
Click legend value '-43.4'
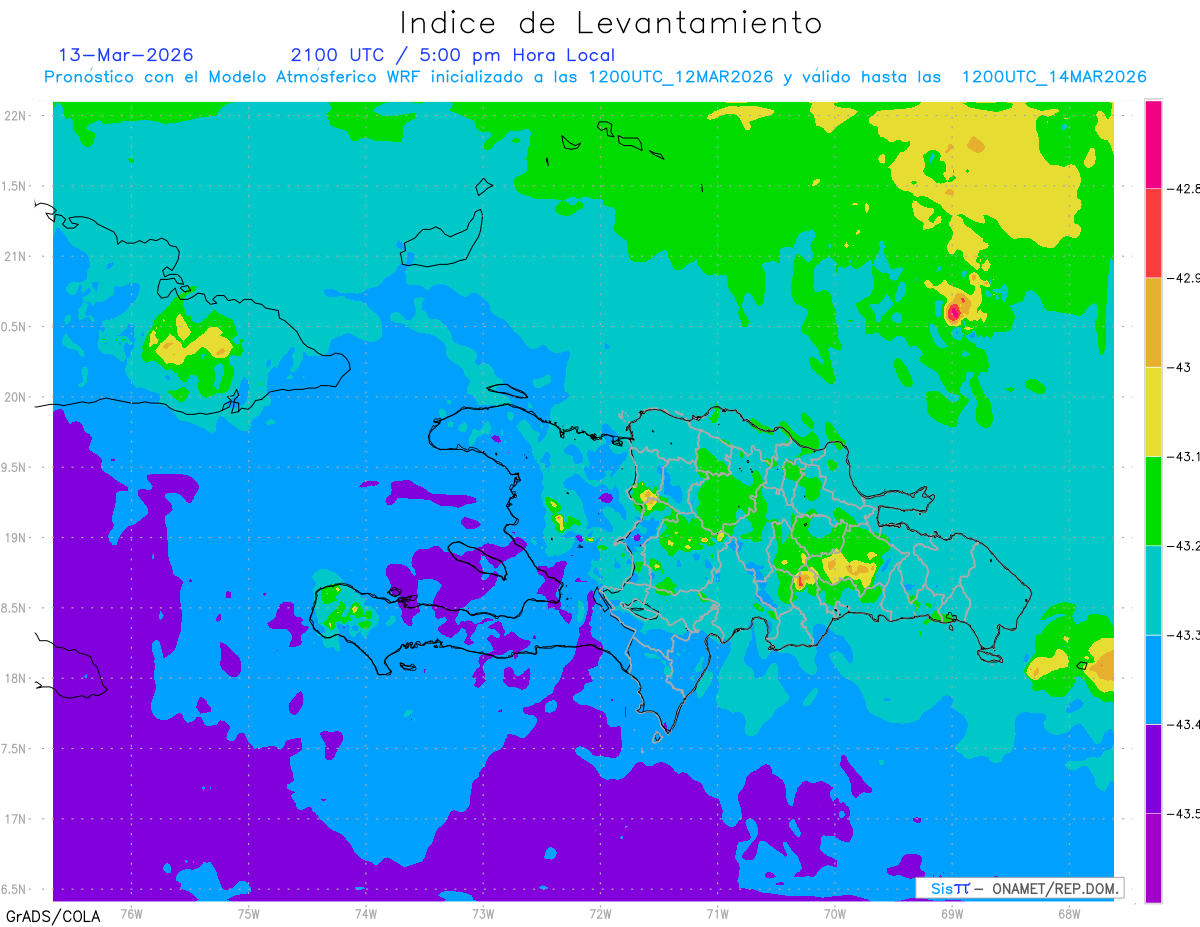pyautogui.click(x=1184, y=723)
